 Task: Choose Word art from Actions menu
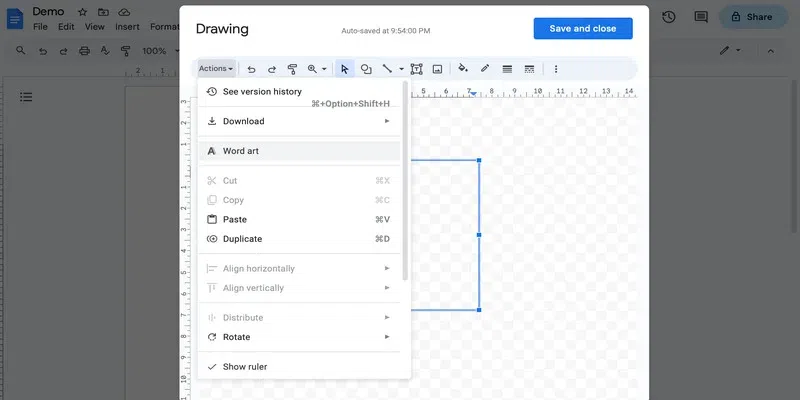299,151
